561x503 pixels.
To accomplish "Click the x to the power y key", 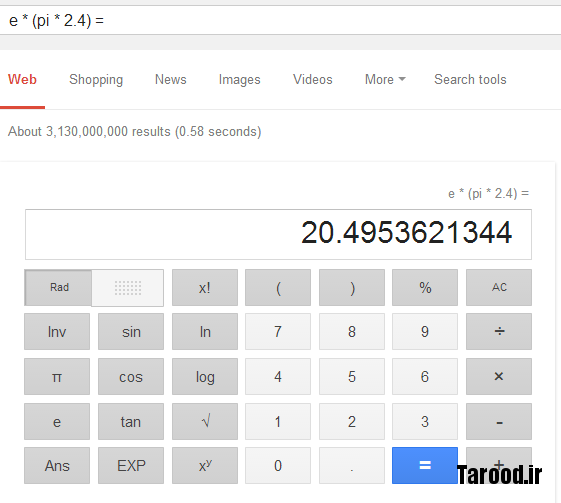I will point(205,465).
